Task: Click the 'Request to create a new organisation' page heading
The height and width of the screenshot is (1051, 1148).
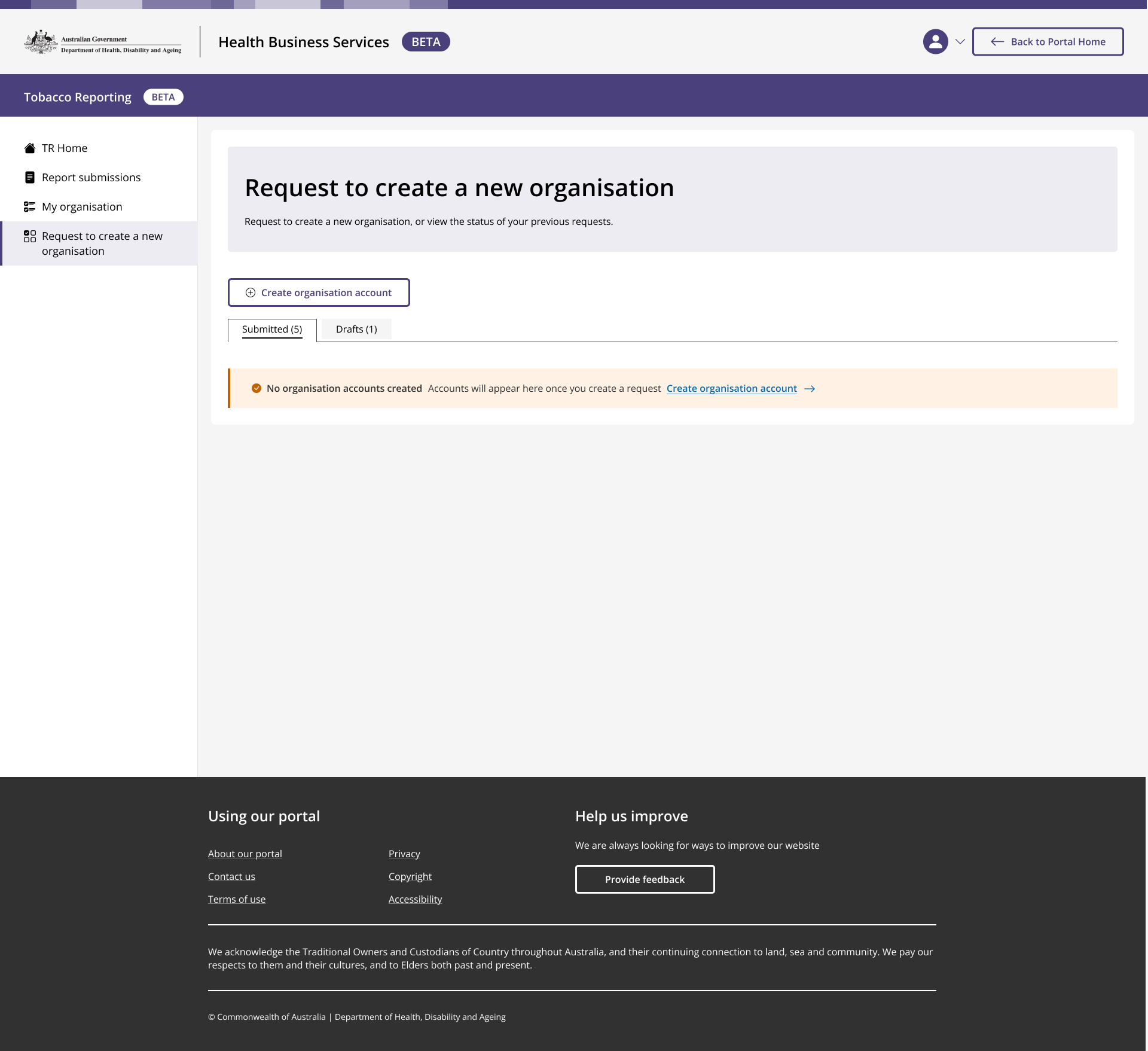Action: click(x=459, y=188)
